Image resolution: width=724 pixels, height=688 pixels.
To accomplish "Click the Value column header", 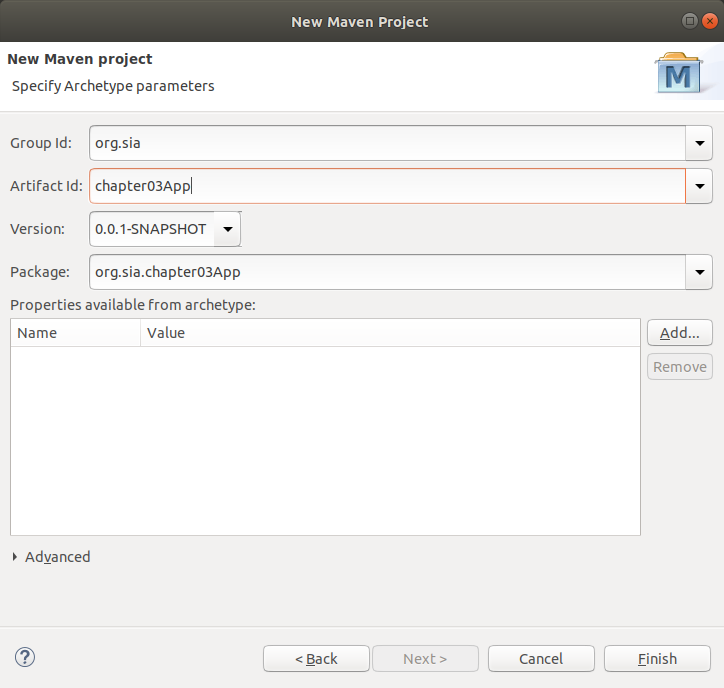I will pos(388,333).
